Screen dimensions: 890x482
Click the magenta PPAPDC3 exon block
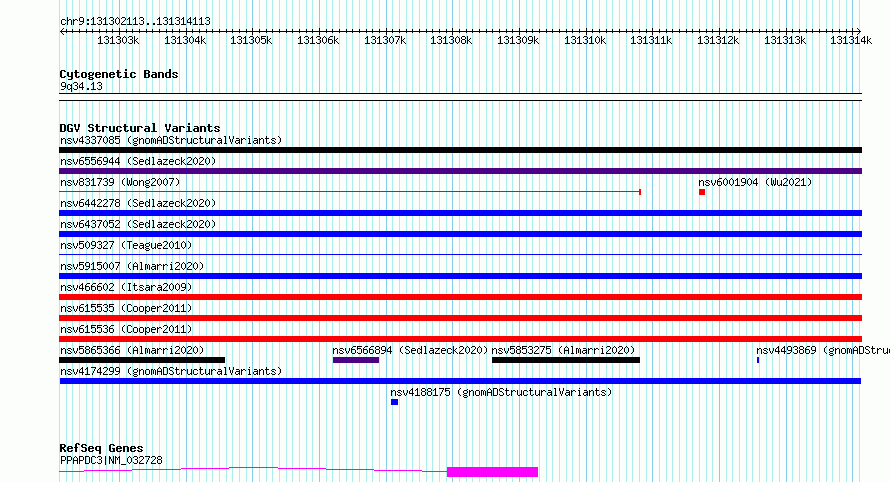[492, 472]
